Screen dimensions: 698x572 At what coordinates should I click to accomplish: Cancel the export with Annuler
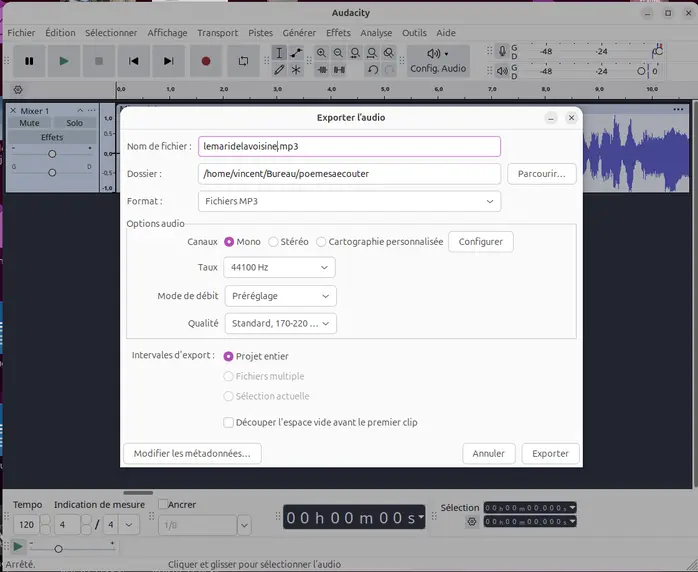pyautogui.click(x=489, y=454)
